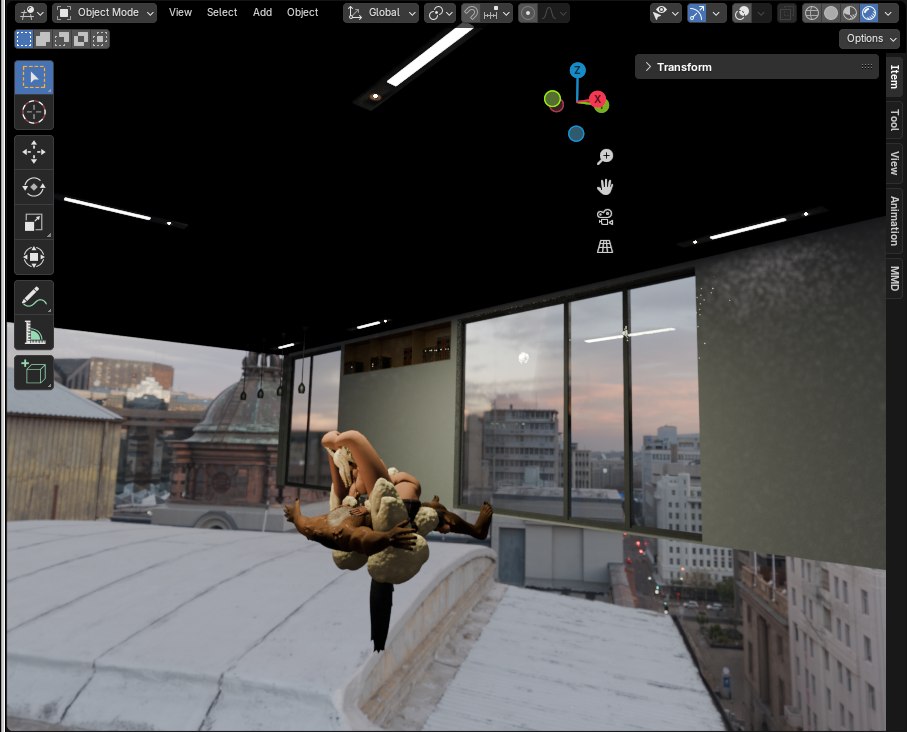The width and height of the screenshot is (907, 732).
Task: Select the Measure tool
Action: point(34,332)
